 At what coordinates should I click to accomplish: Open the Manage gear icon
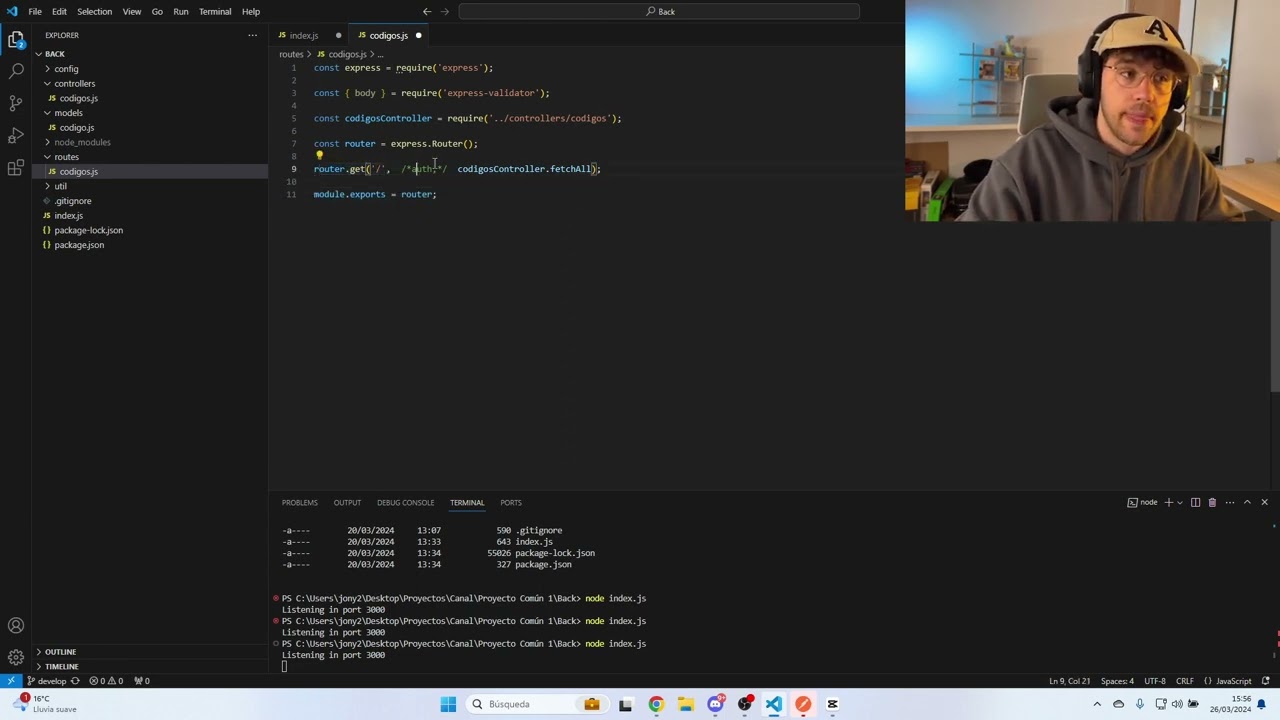[x=16, y=657]
